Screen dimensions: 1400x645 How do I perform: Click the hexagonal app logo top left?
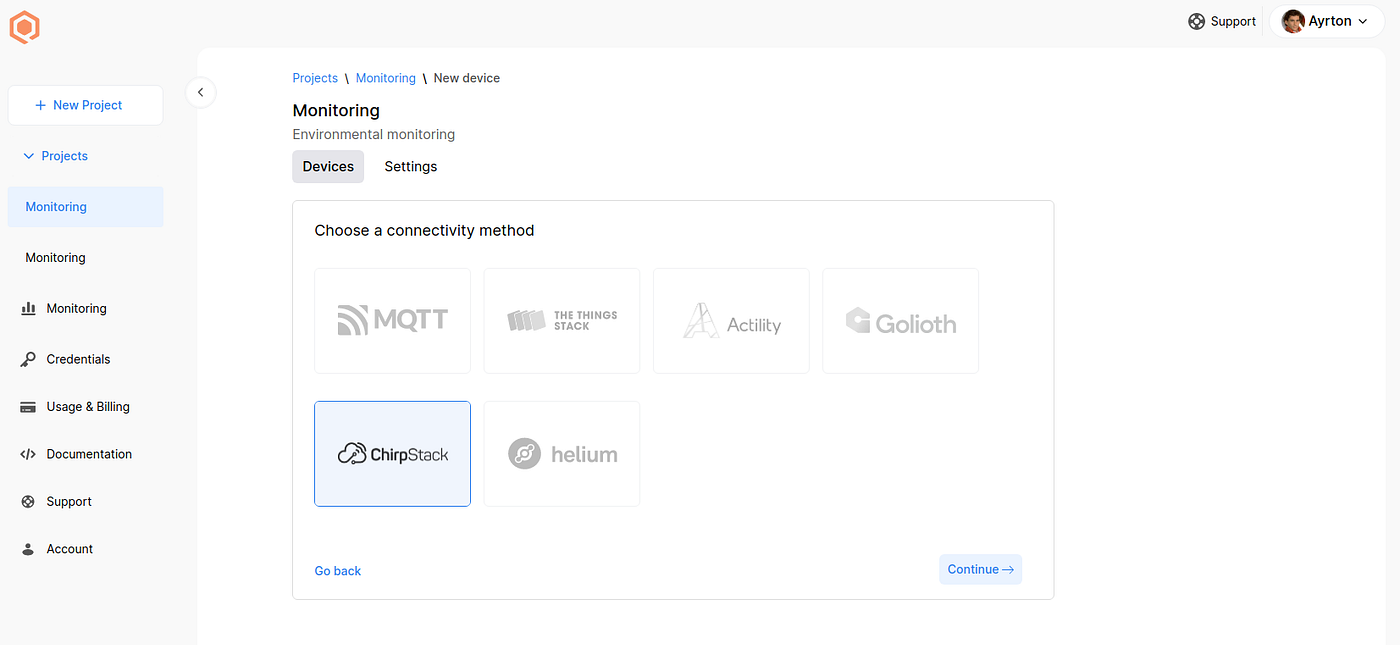tap(24, 26)
